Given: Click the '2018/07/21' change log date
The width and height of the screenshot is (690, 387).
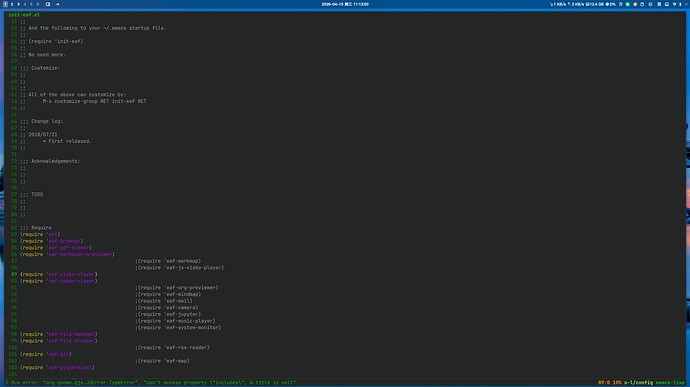Looking at the screenshot, I should [43, 134].
